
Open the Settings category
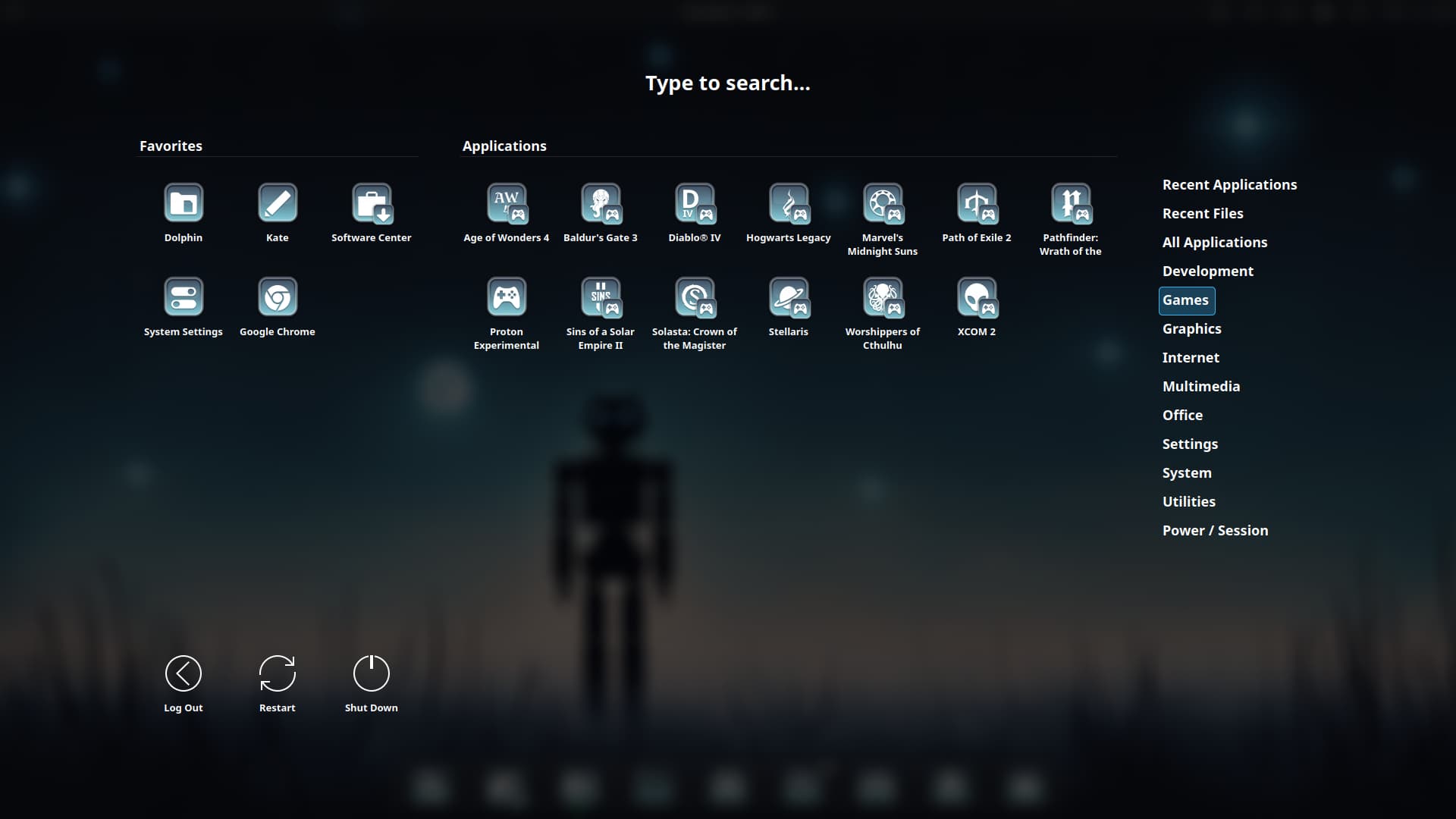1190,444
